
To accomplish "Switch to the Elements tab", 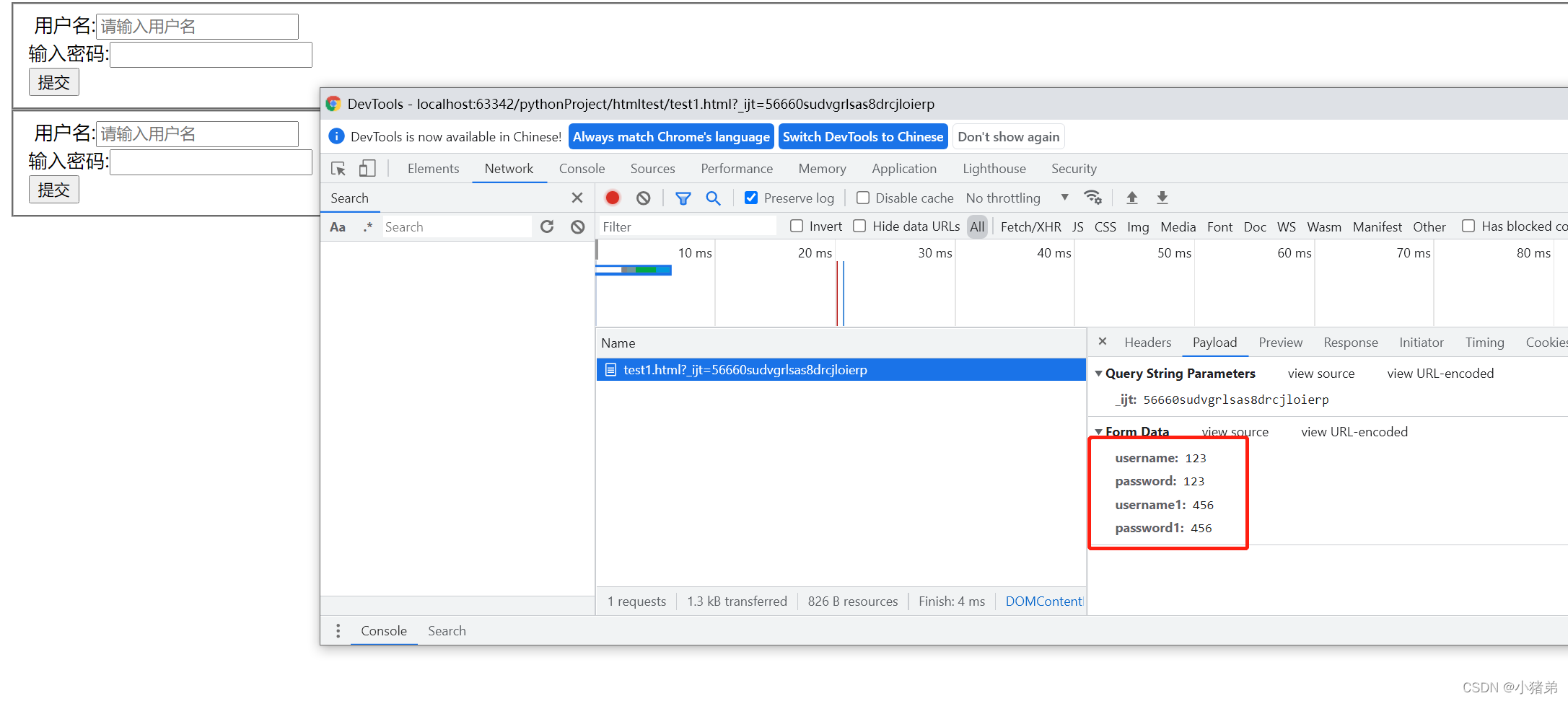I will pos(433,169).
